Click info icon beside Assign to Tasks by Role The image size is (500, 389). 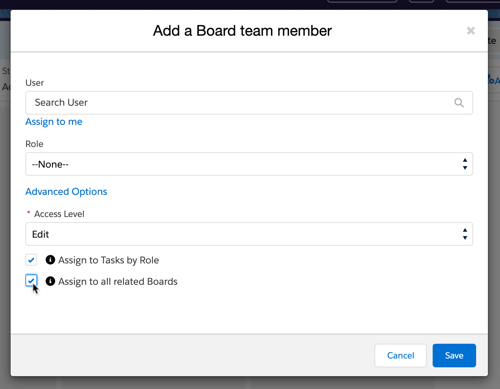(50, 260)
